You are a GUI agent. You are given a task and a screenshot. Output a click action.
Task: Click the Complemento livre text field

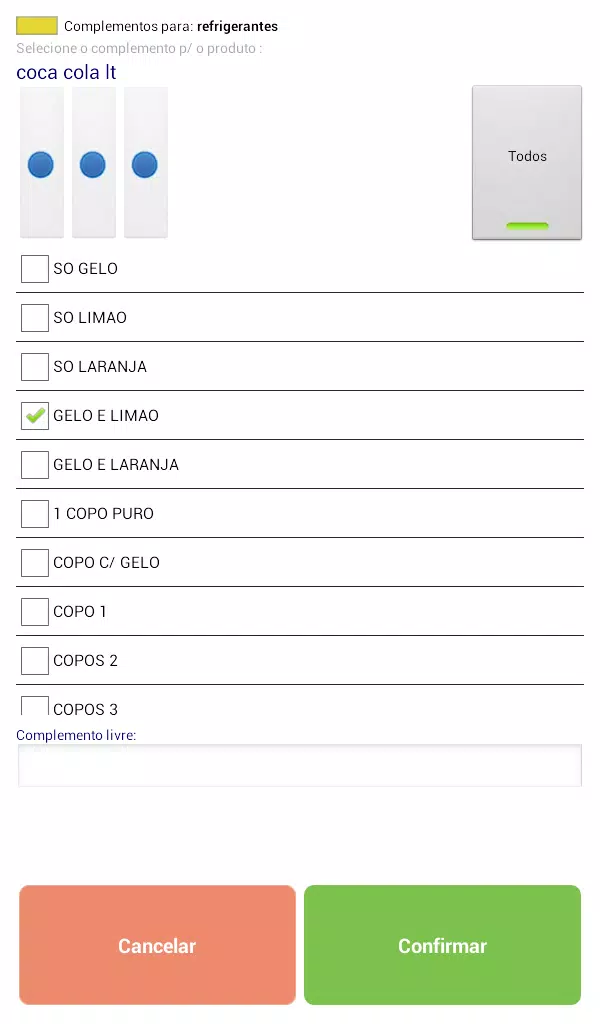click(300, 765)
